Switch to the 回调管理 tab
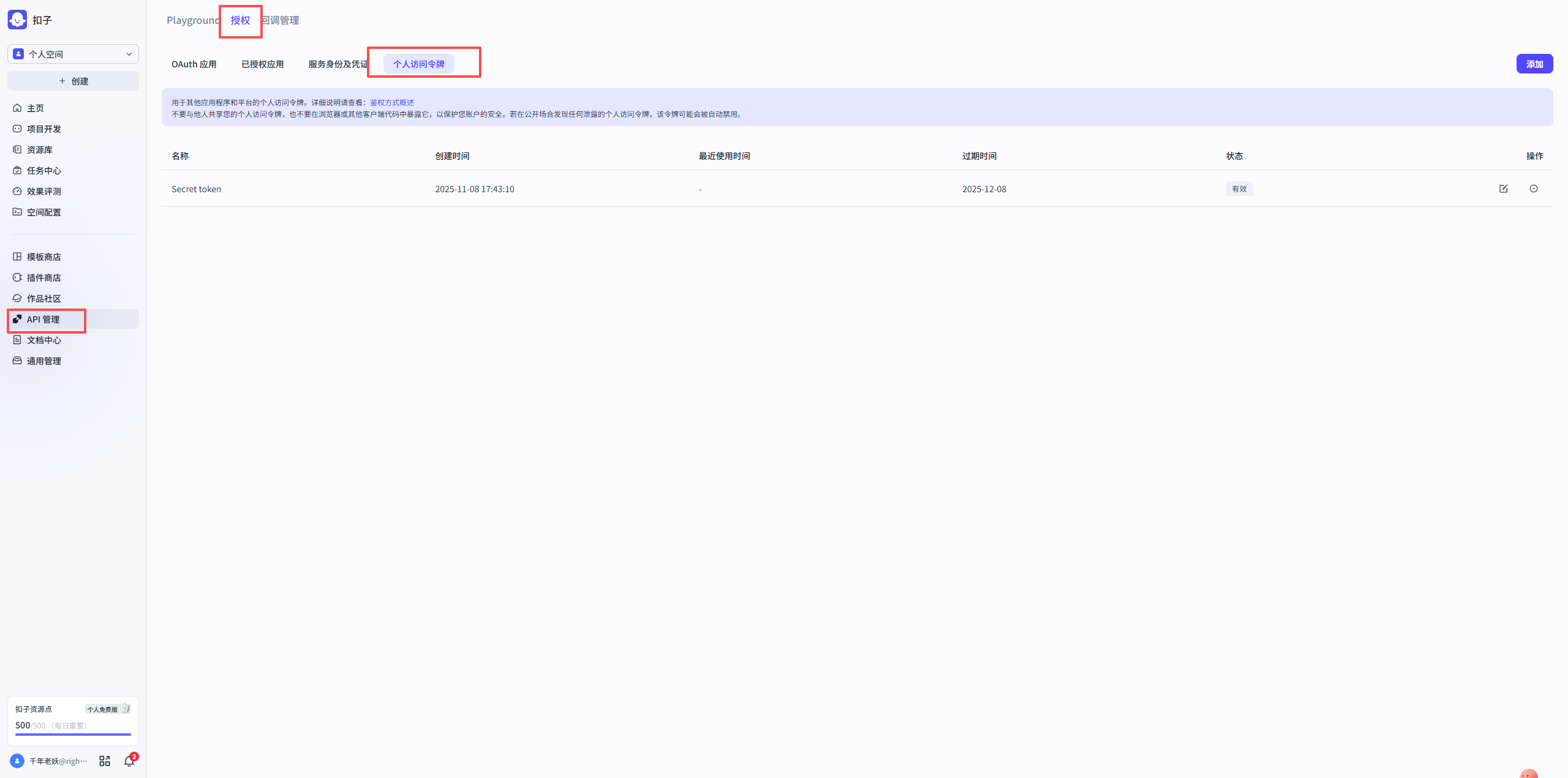Viewport: 1568px width, 778px height. pos(282,20)
